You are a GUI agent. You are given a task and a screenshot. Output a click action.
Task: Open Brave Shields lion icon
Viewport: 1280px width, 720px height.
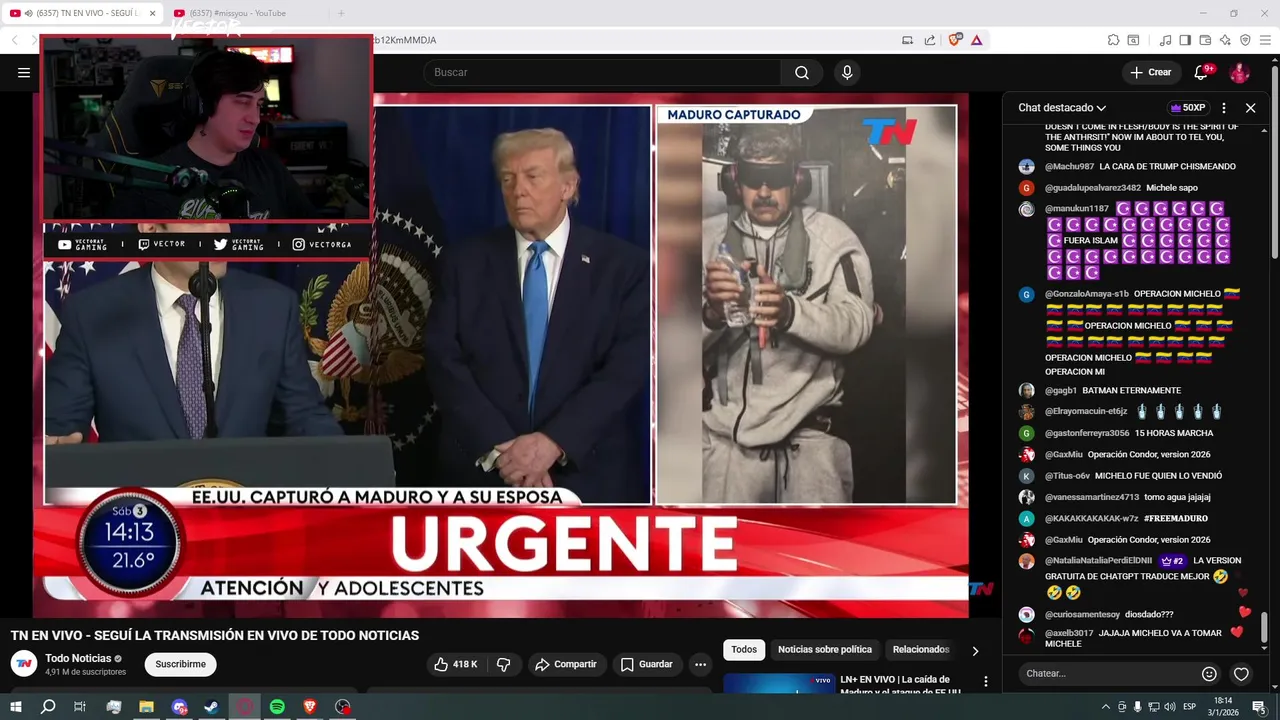coord(955,39)
